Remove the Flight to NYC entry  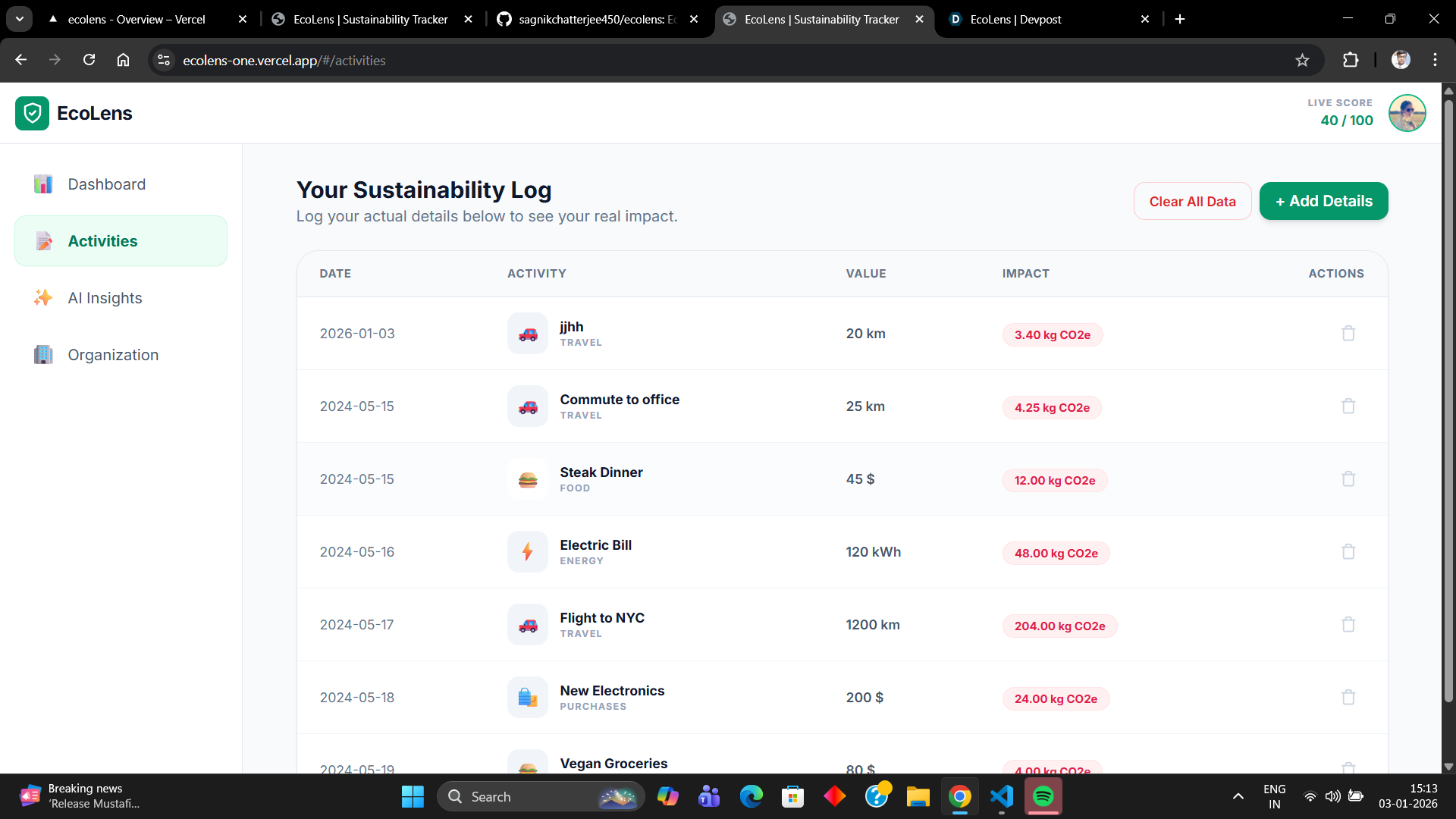[x=1348, y=625]
